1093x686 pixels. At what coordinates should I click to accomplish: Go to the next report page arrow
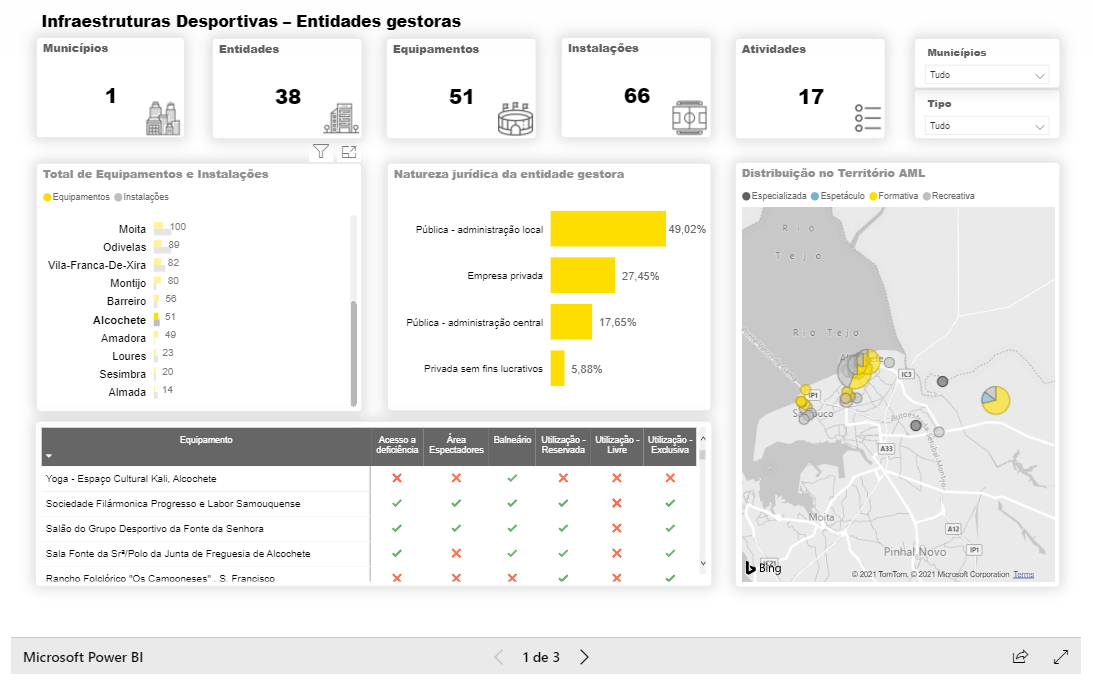click(585, 657)
